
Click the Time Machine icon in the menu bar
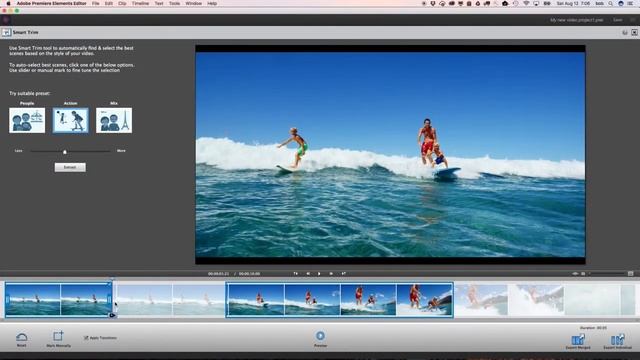pos(516,3)
